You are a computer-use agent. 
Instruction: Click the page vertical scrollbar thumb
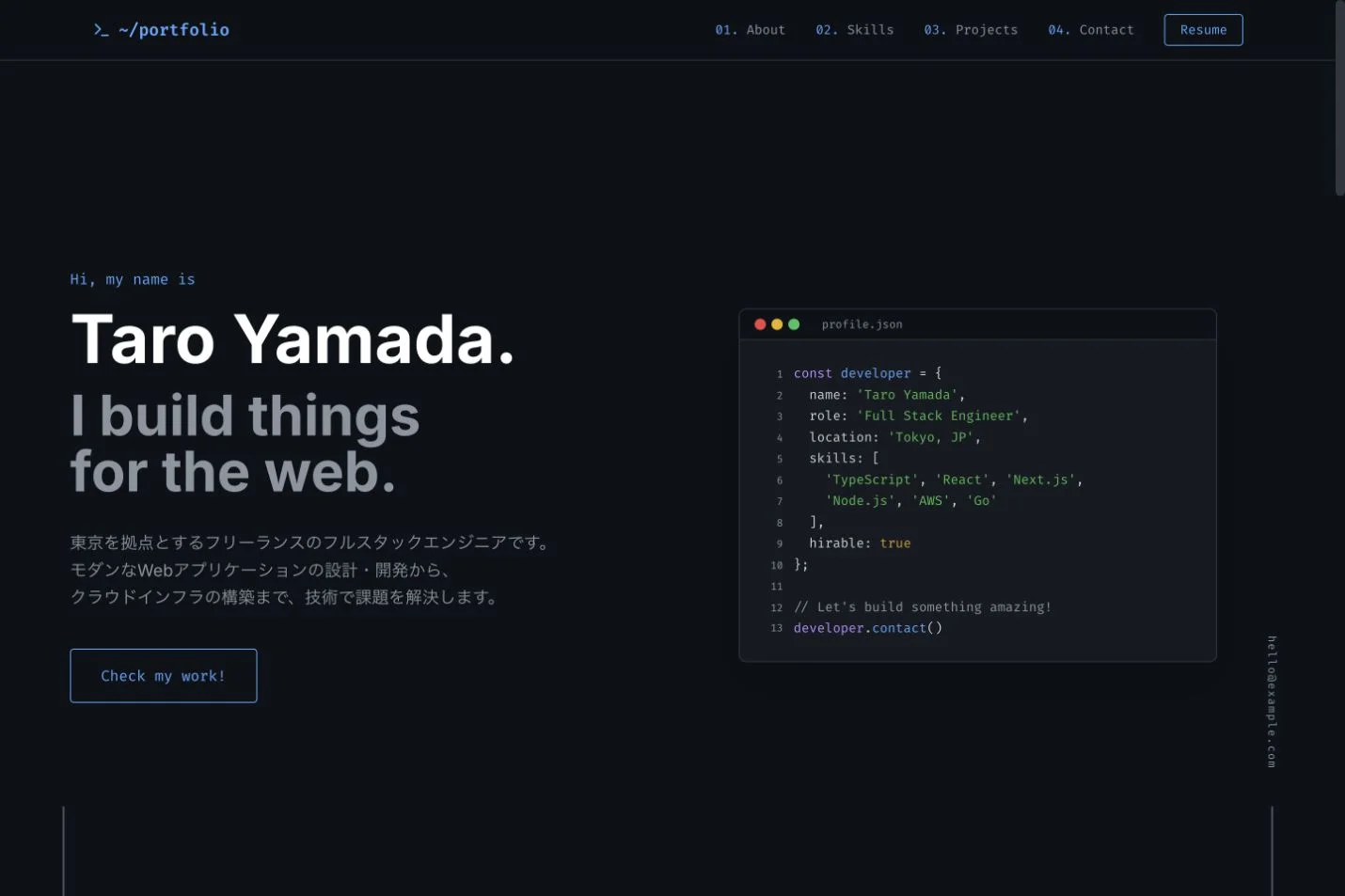coord(1339,98)
